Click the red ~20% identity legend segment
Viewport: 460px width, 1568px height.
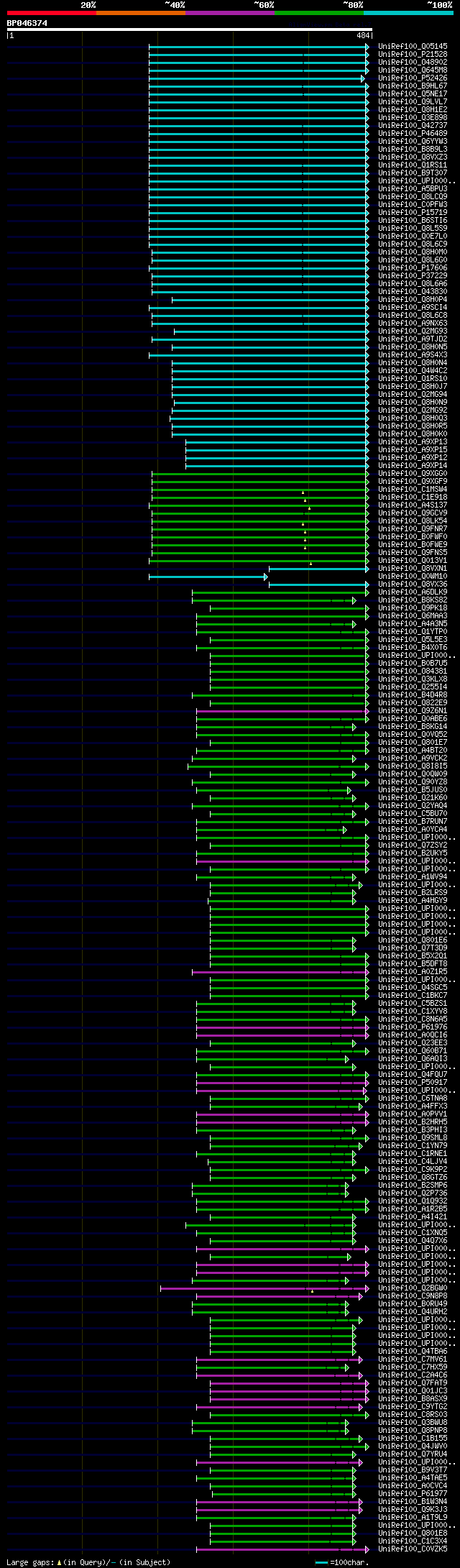pyautogui.click(x=51, y=12)
